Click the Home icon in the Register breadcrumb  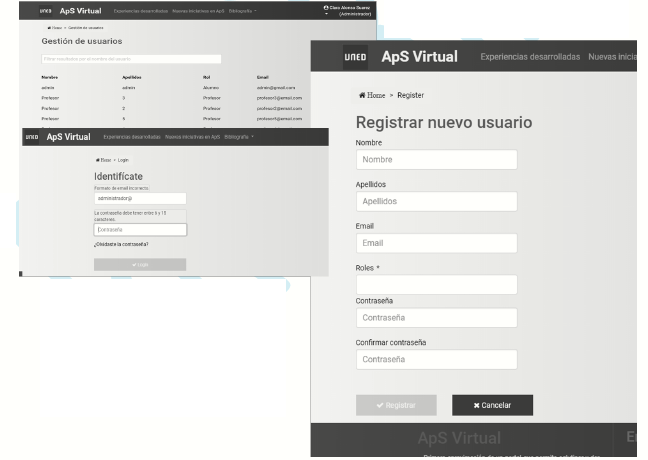point(360,94)
